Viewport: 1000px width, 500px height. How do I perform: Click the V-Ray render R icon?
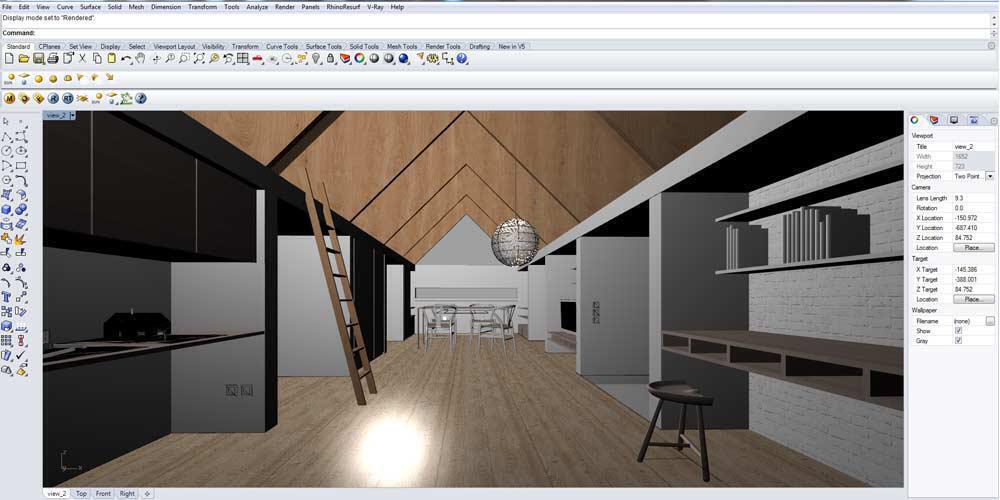[x=53, y=98]
